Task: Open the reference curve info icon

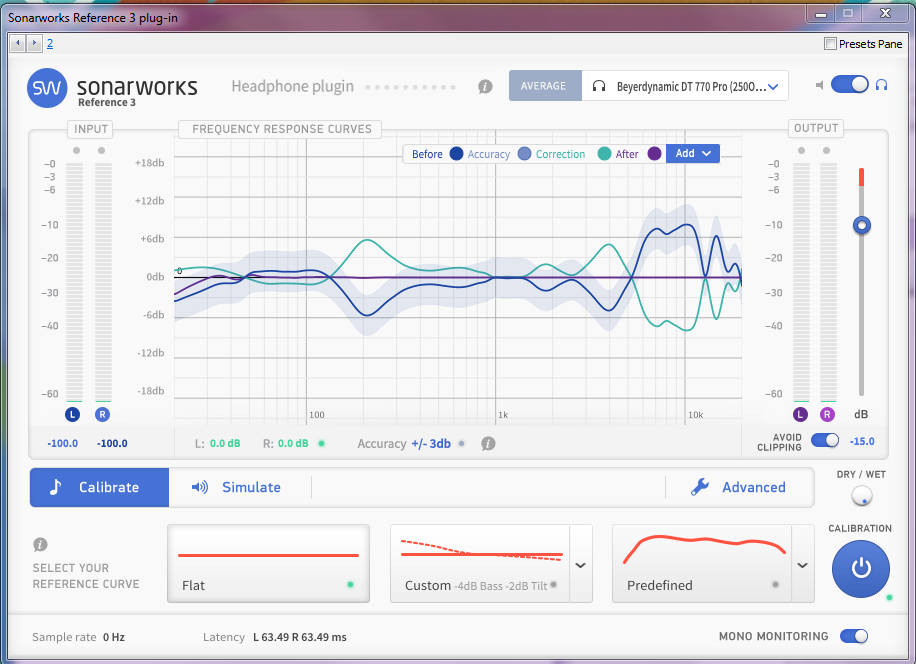Action: (x=40, y=545)
